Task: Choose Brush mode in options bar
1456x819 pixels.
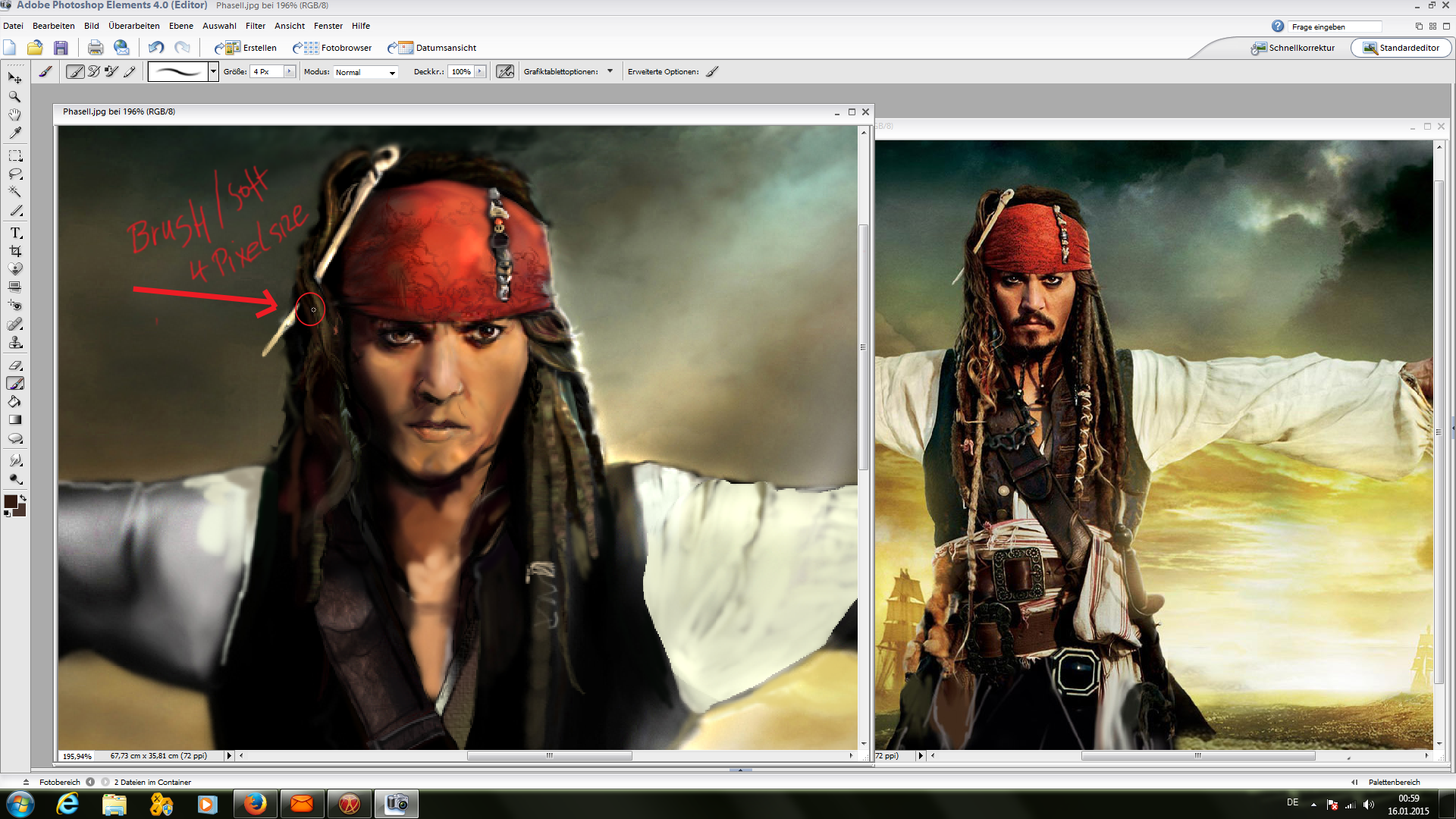Action: (x=75, y=71)
